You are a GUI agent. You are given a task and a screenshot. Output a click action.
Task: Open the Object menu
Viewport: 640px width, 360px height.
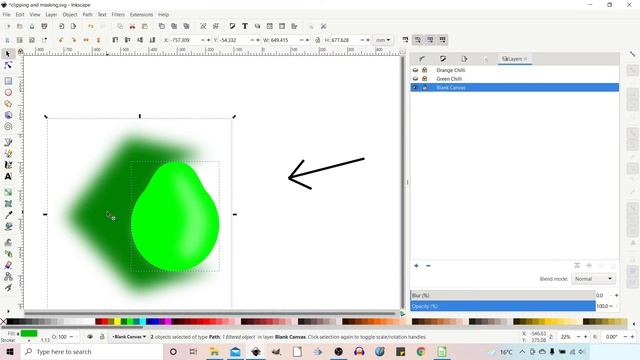click(70, 14)
